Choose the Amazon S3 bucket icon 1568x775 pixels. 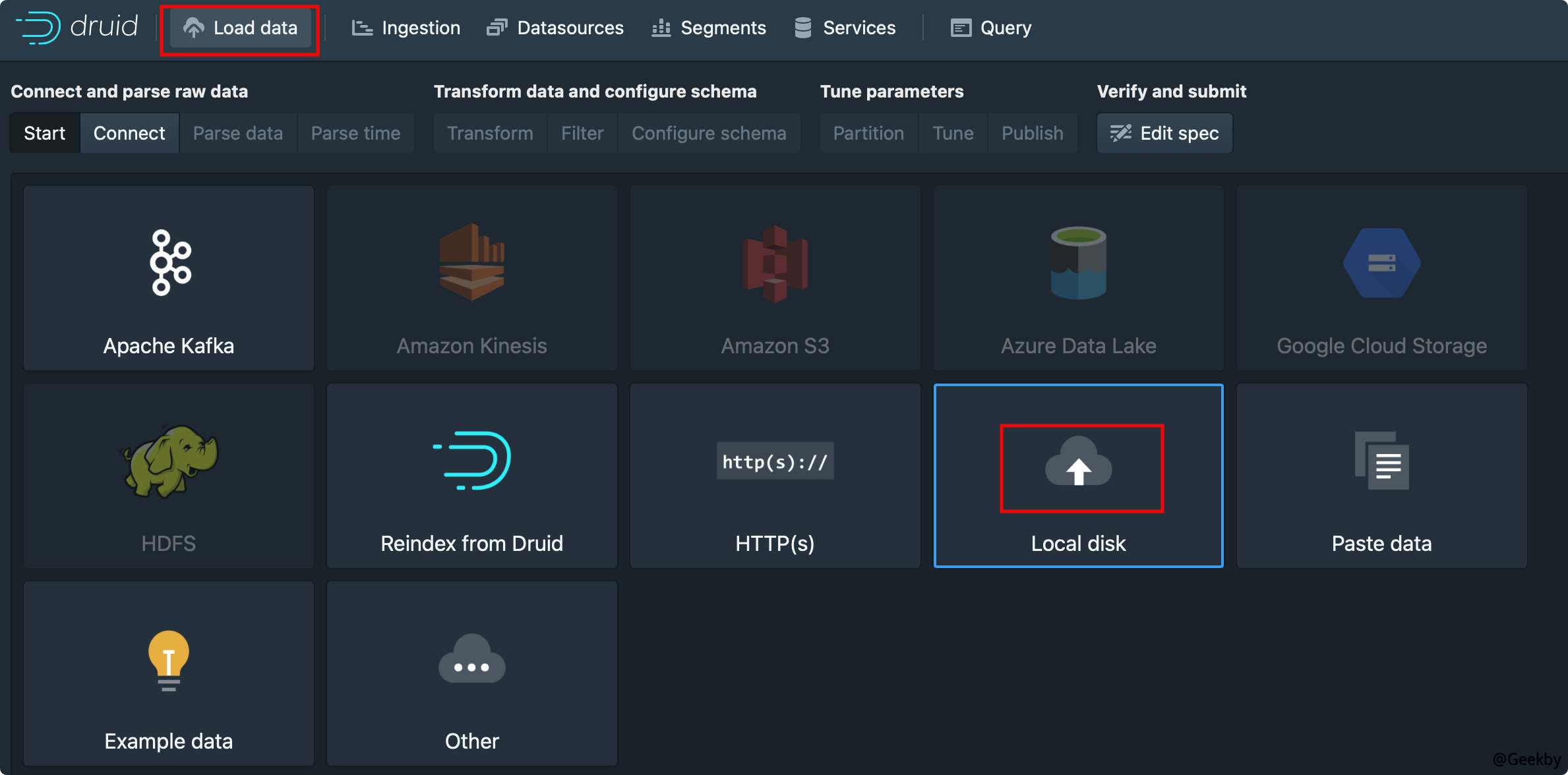(775, 264)
